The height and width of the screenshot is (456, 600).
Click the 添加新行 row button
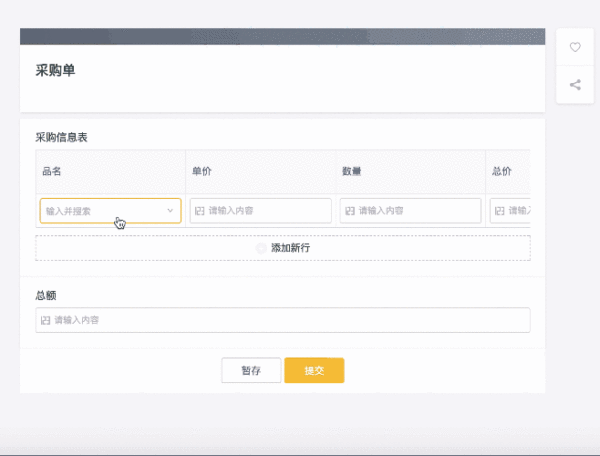[x=283, y=247]
